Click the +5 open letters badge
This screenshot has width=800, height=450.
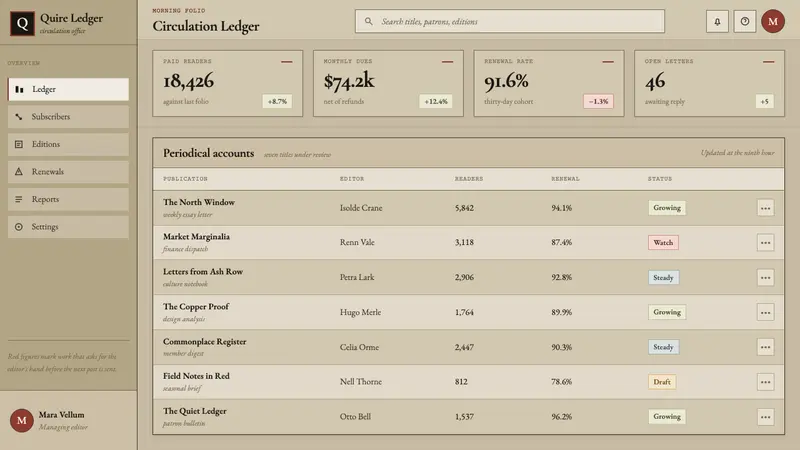(764, 102)
